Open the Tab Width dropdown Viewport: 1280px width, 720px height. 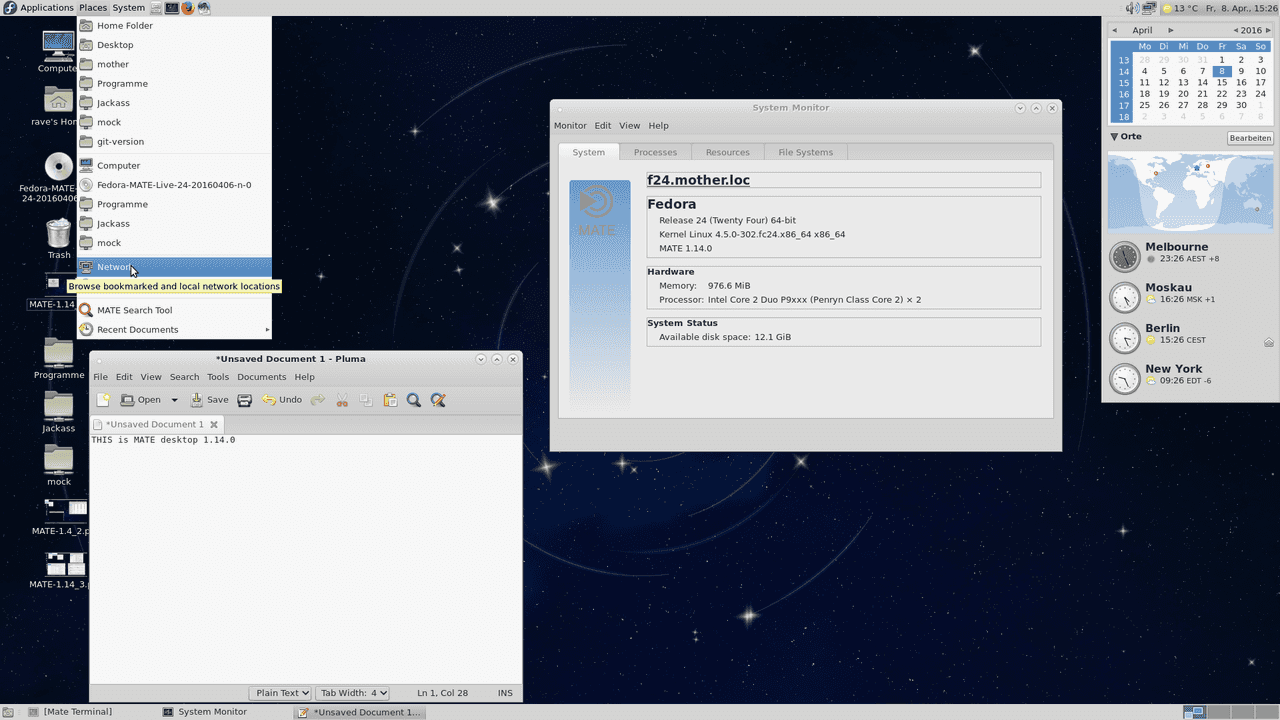click(x=353, y=693)
